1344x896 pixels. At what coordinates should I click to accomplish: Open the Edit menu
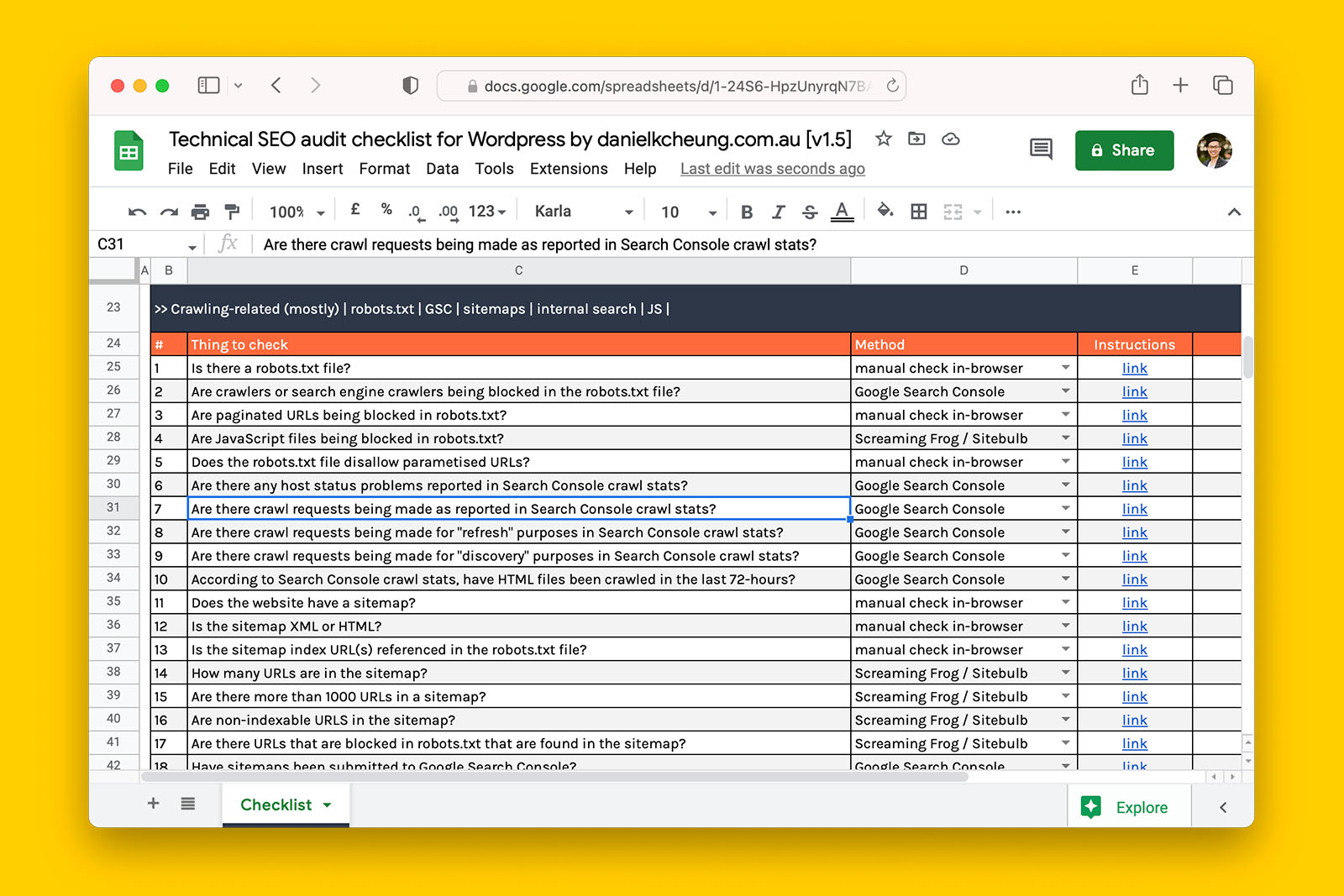(x=222, y=169)
